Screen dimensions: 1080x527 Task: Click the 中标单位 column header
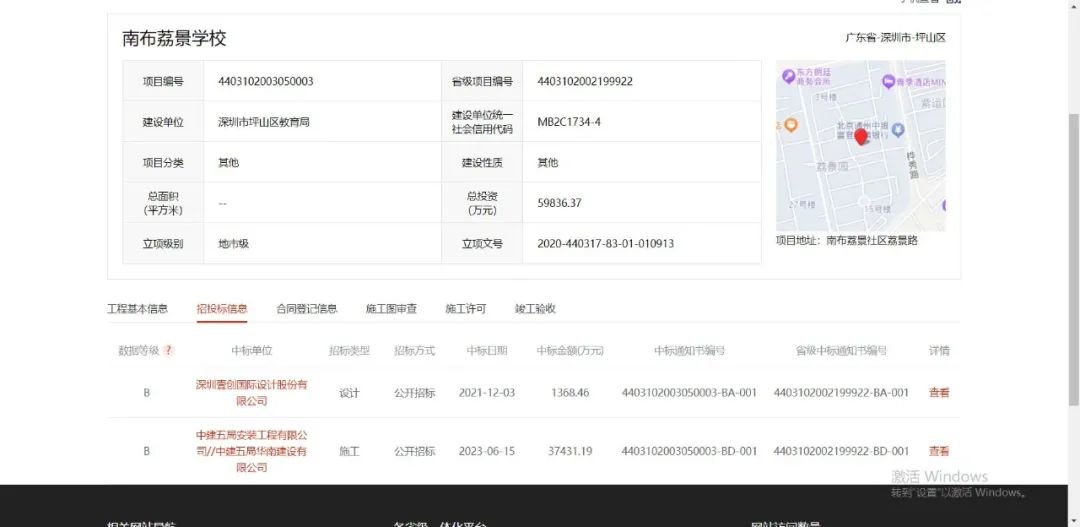(251, 351)
